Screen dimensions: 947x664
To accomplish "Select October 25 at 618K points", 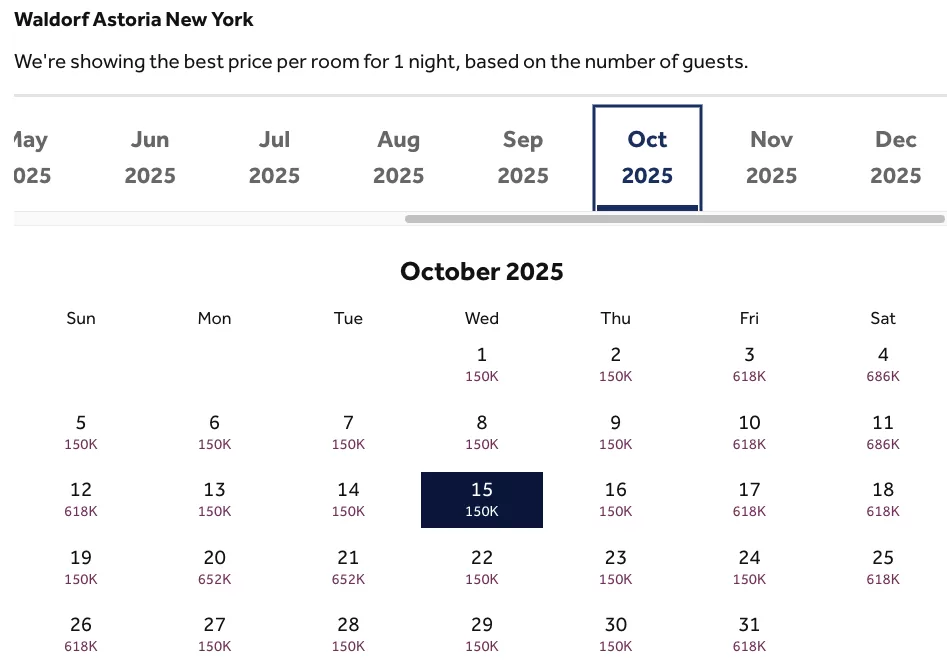I will [883, 567].
